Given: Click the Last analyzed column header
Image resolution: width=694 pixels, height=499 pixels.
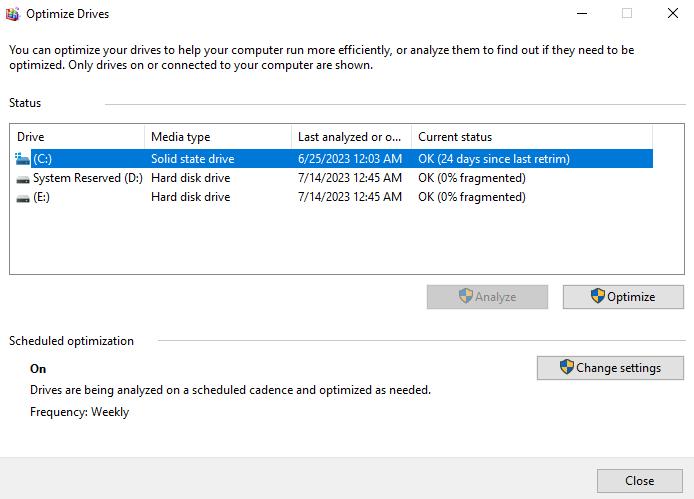Looking at the screenshot, I should pos(350,137).
